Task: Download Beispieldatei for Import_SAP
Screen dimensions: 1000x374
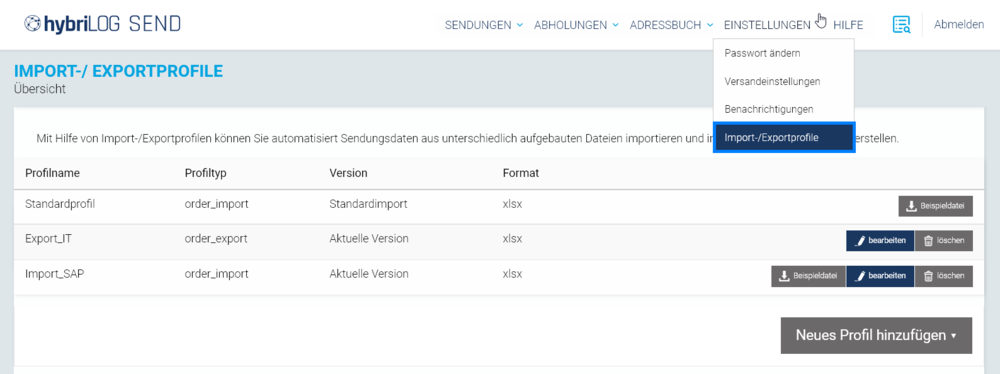Action: (808, 276)
